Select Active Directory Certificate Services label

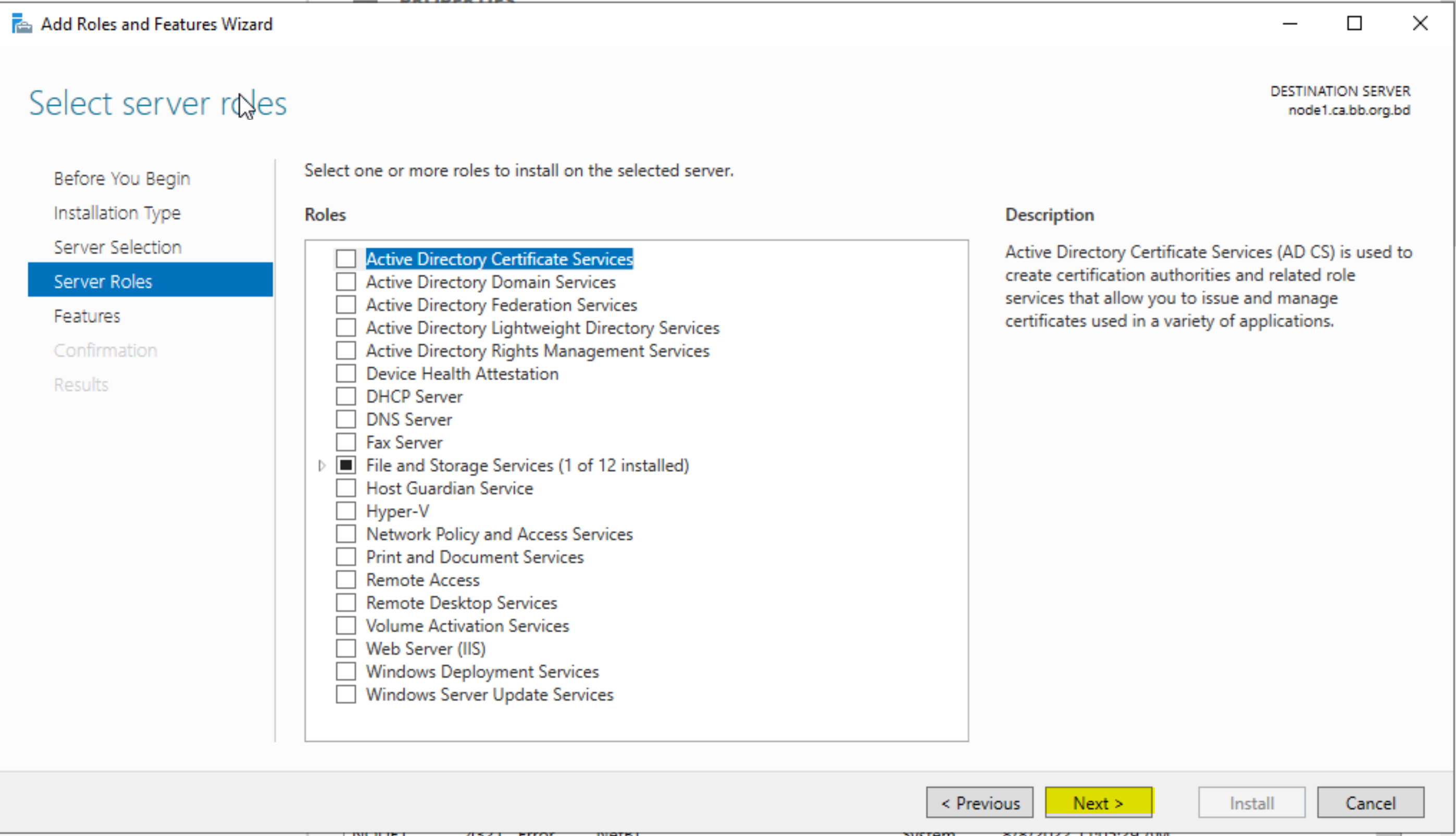click(500, 259)
